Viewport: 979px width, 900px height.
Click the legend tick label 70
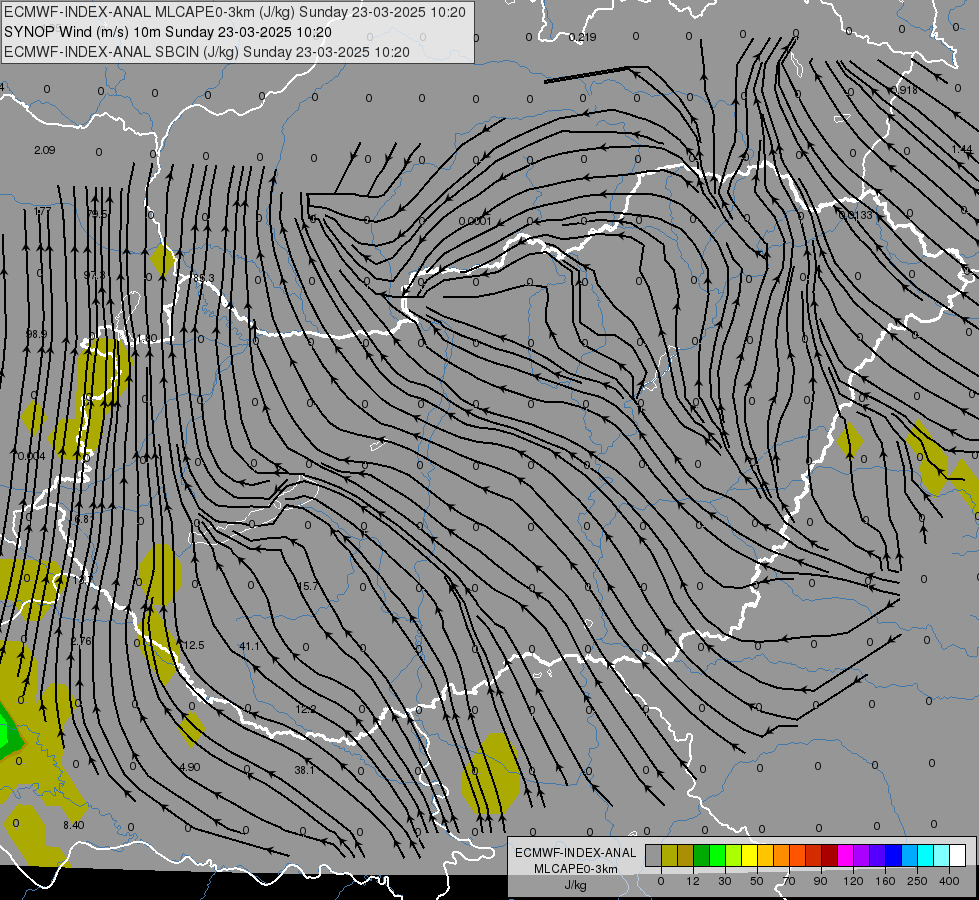[x=789, y=881]
